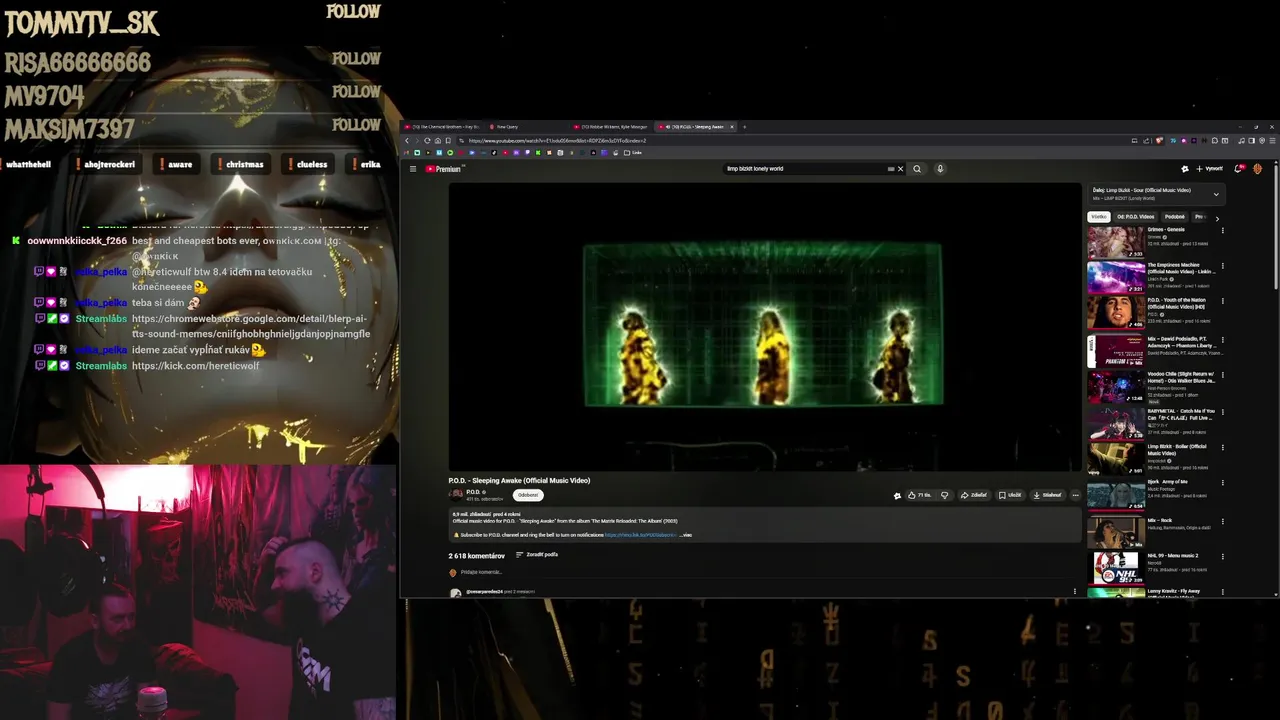Click the christmas command chip
Screen dimensions: 1280x720
point(240,164)
